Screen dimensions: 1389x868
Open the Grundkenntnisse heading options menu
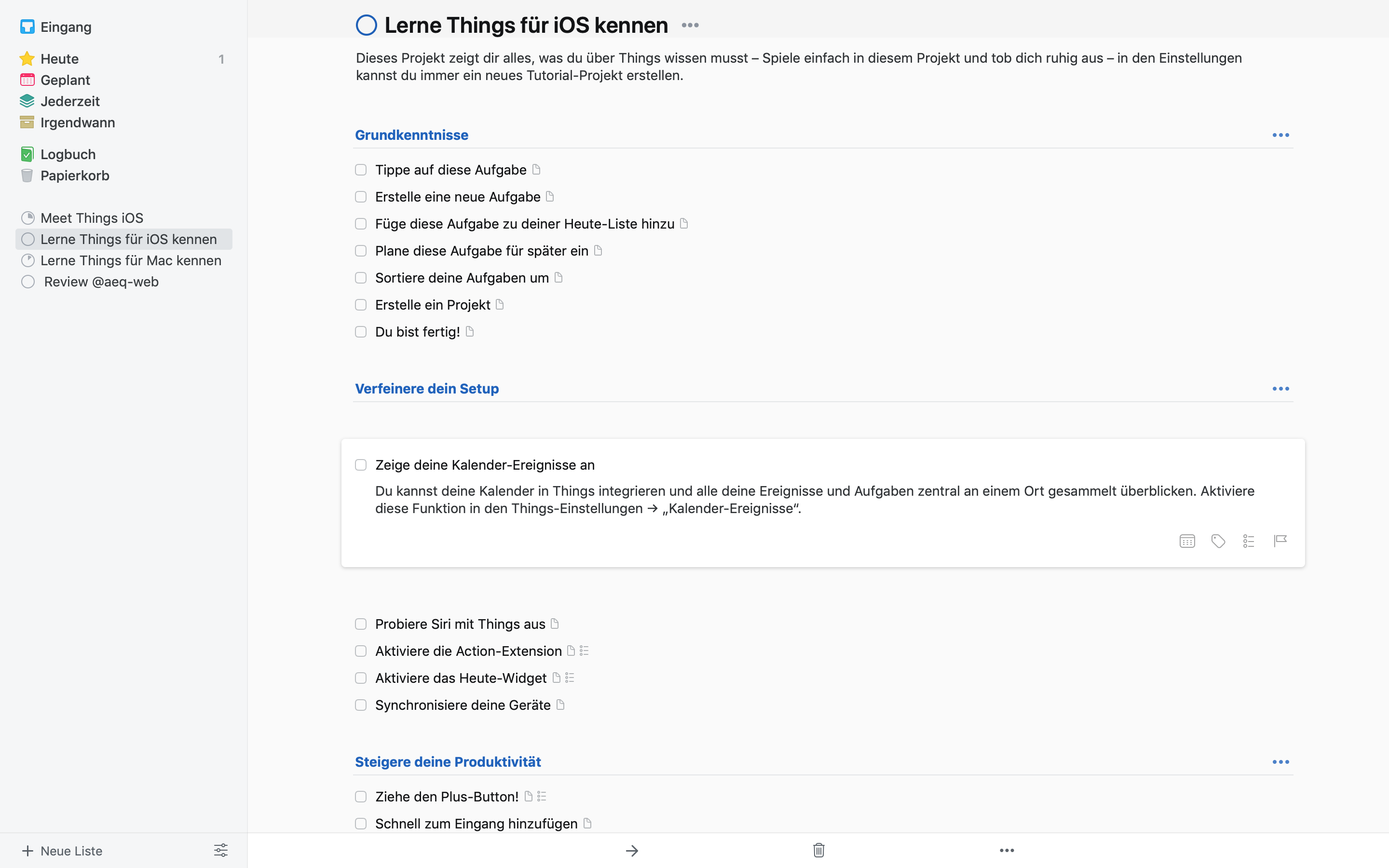point(1280,135)
